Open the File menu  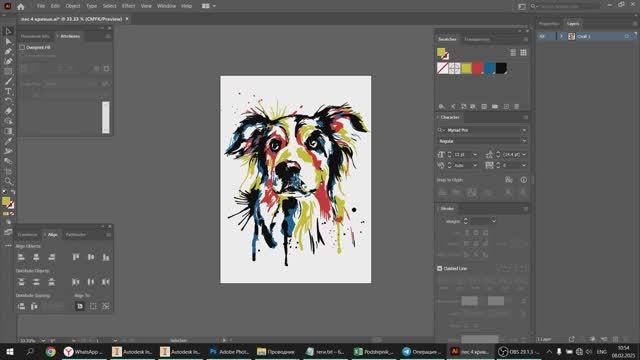click(x=41, y=6)
